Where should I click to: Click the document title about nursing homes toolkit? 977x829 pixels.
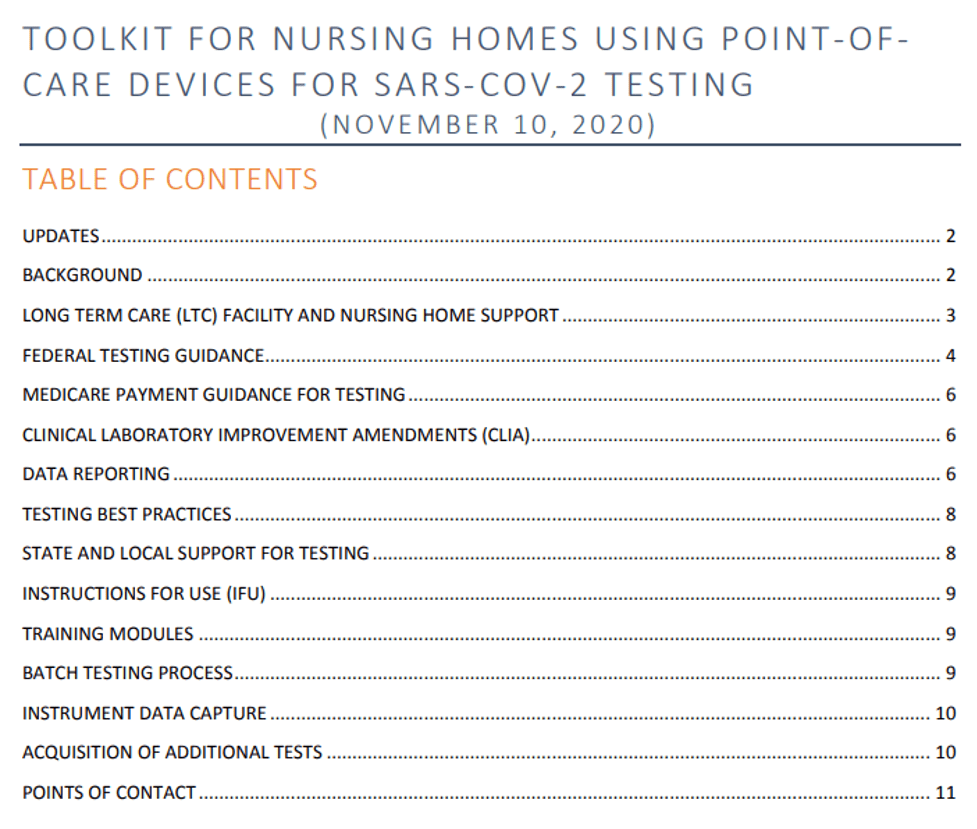(x=465, y=61)
